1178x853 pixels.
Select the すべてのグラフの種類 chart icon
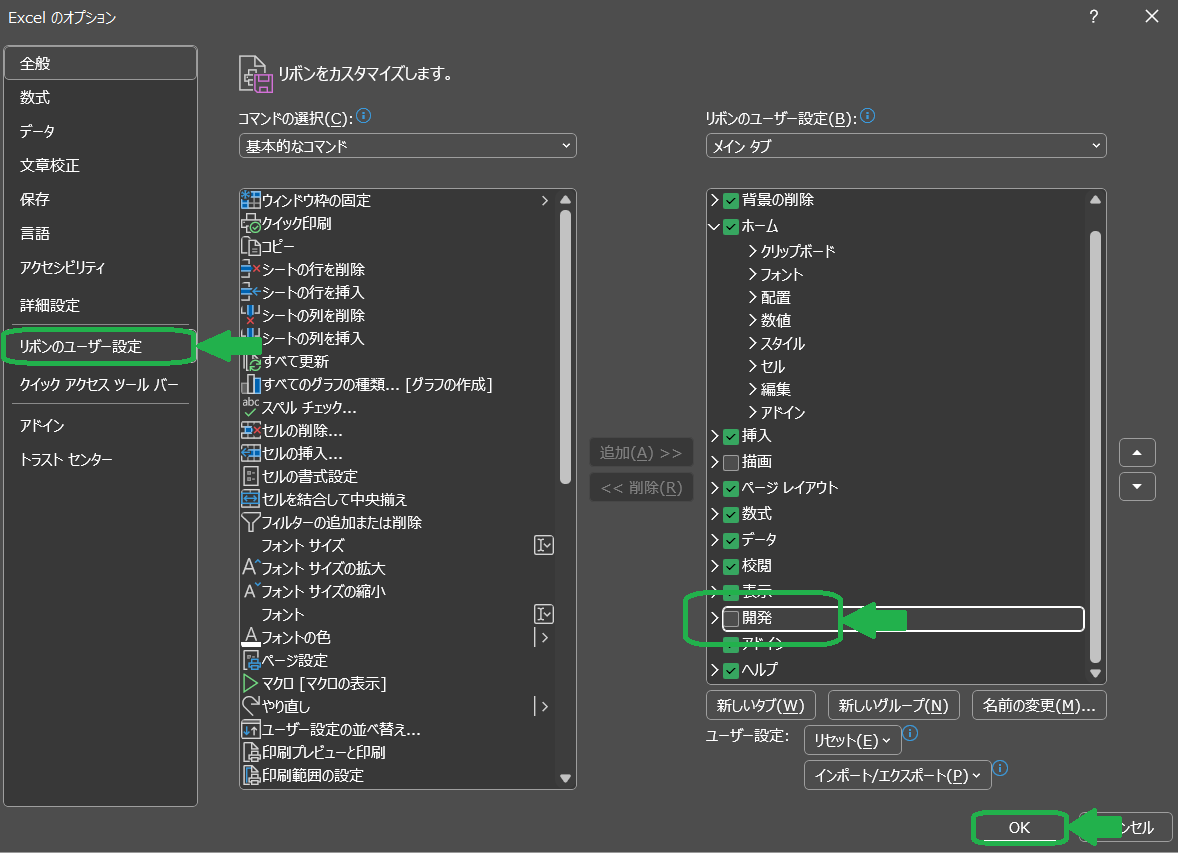click(250, 385)
